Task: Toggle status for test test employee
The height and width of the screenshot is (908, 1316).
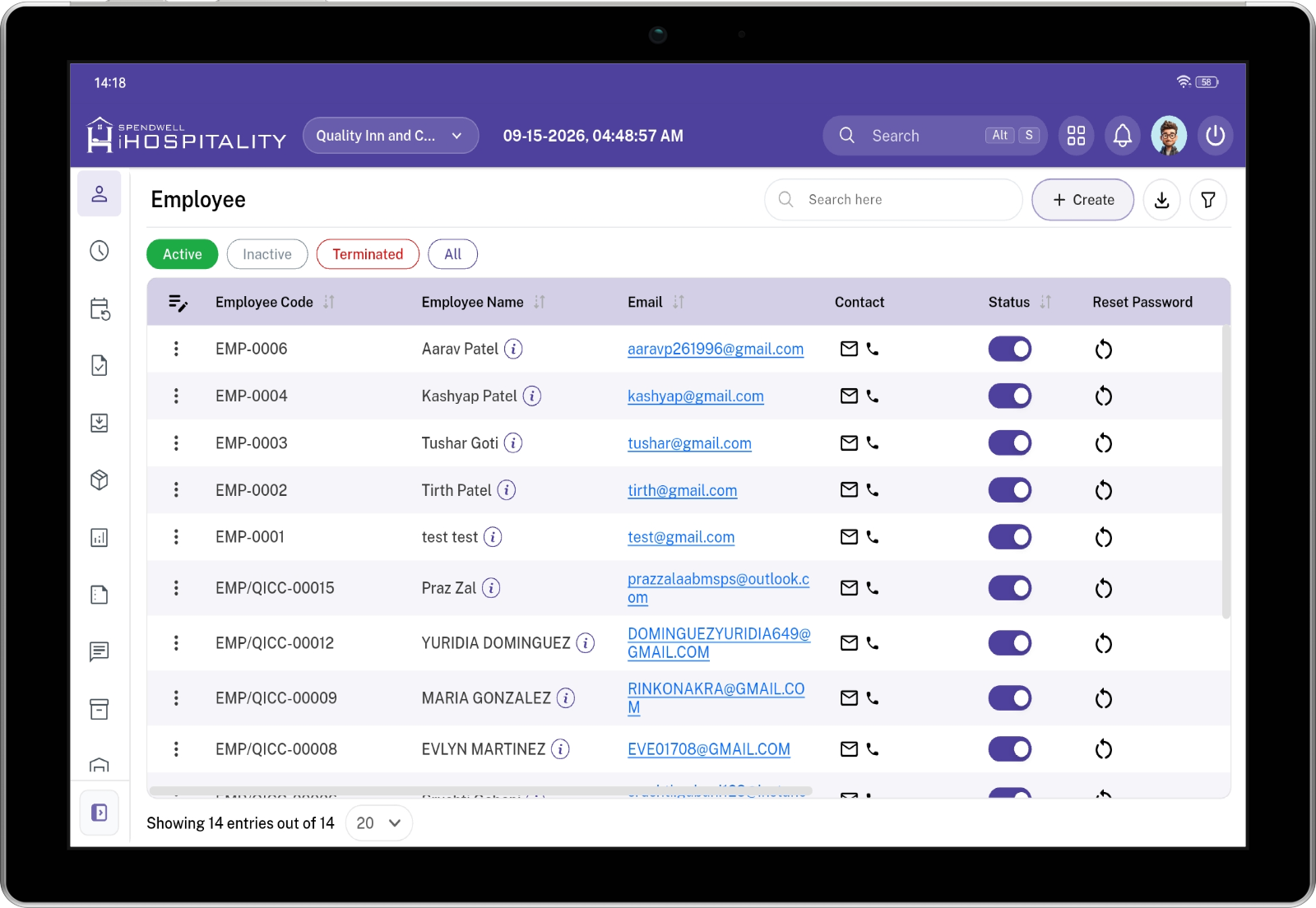Action: (1010, 537)
